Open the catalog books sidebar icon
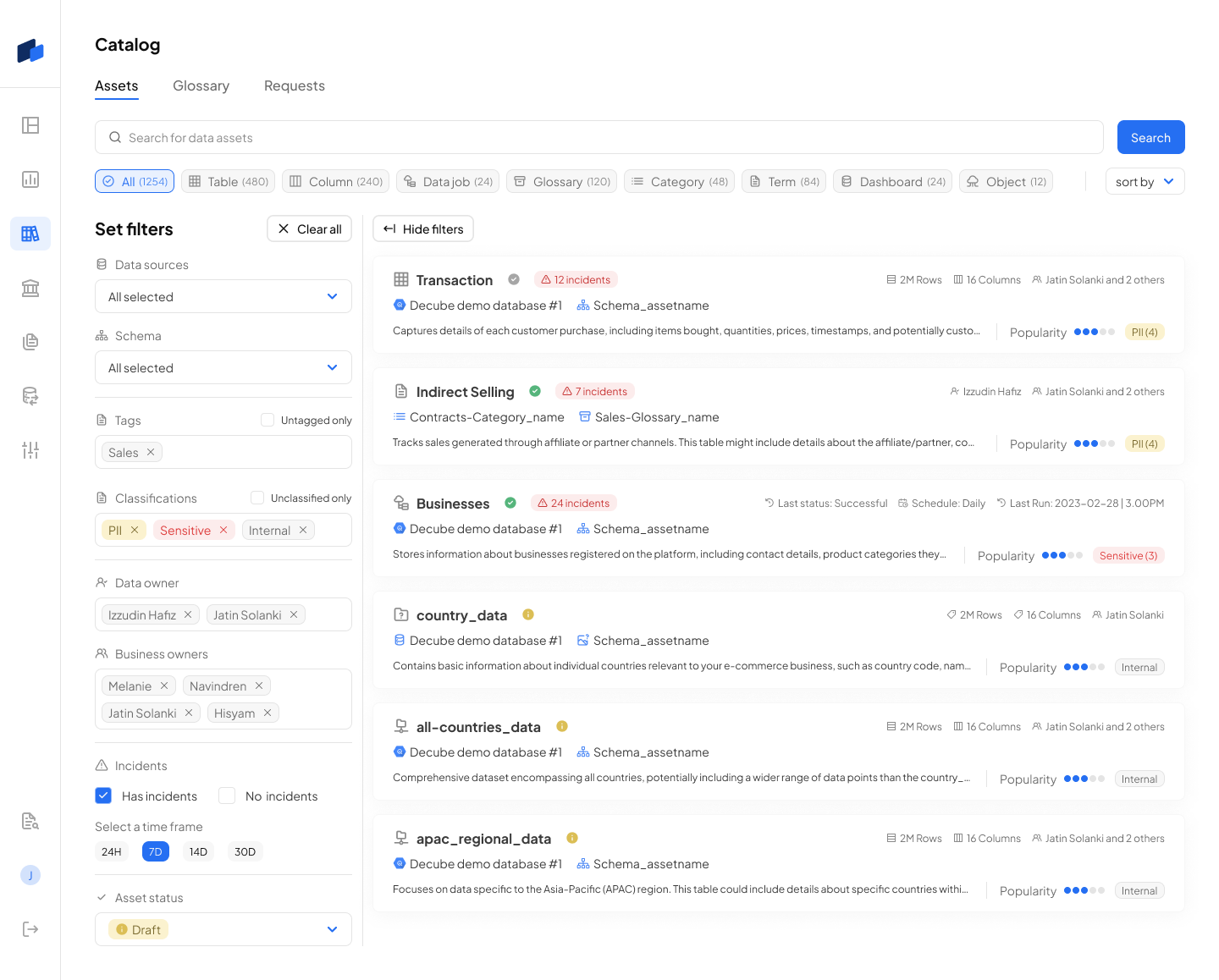Viewport: 1219px width, 980px height. (x=30, y=234)
